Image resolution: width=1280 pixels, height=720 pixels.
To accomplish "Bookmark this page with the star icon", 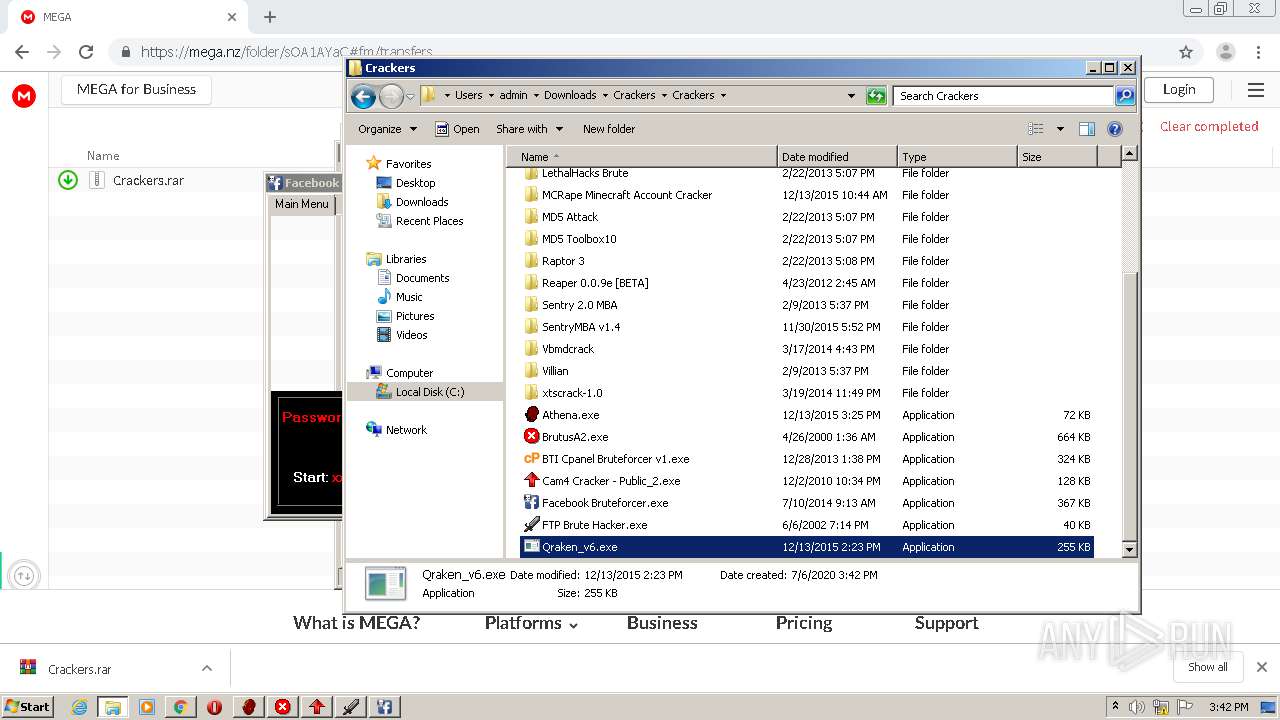I will point(1186,52).
